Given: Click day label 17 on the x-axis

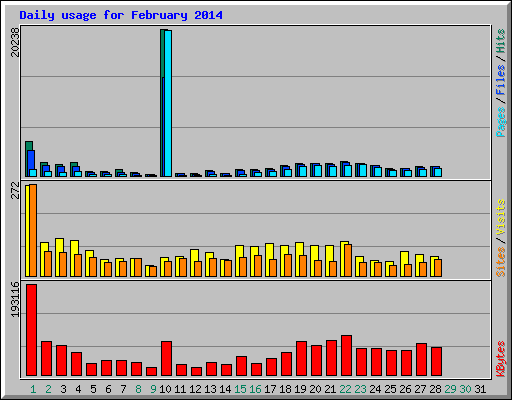Looking at the screenshot, I should (270, 389).
